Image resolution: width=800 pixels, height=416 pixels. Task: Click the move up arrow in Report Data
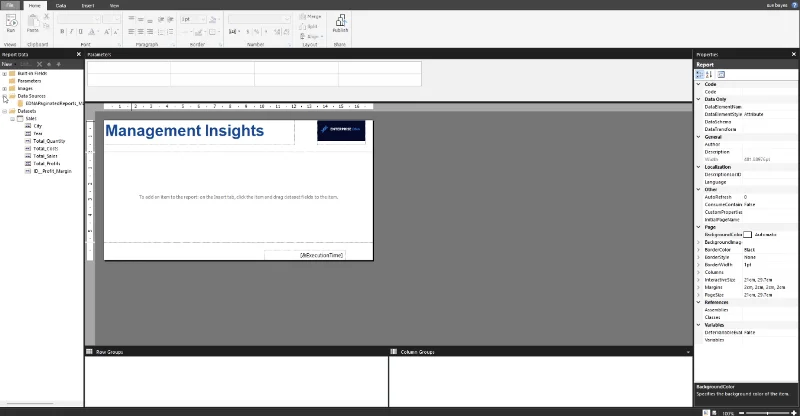point(49,64)
